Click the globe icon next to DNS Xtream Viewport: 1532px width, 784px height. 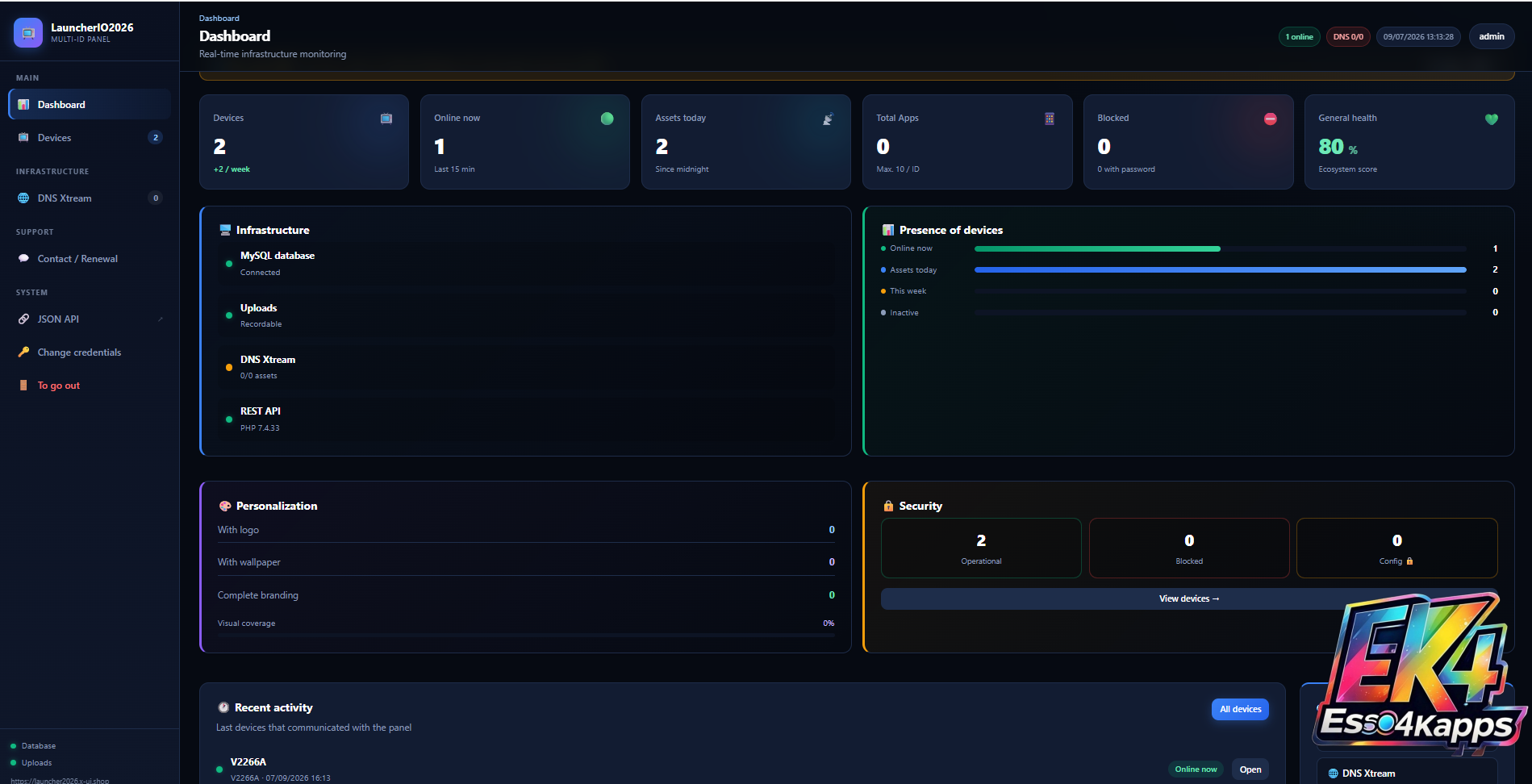coord(23,198)
